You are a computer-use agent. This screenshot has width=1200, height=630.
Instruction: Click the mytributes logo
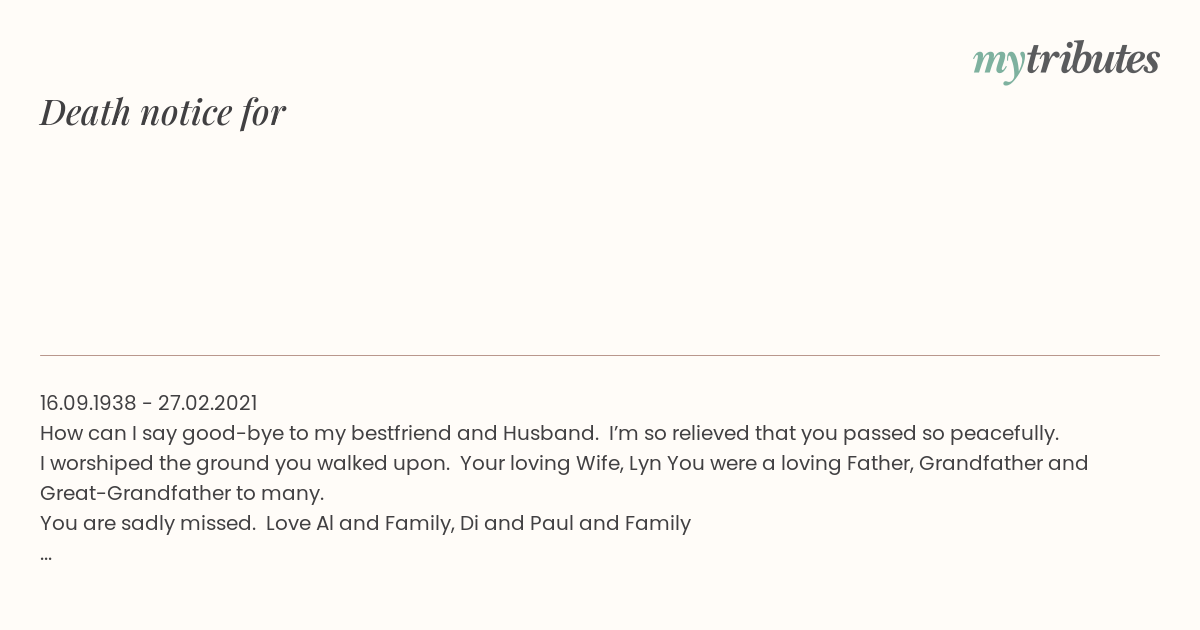point(1066,61)
